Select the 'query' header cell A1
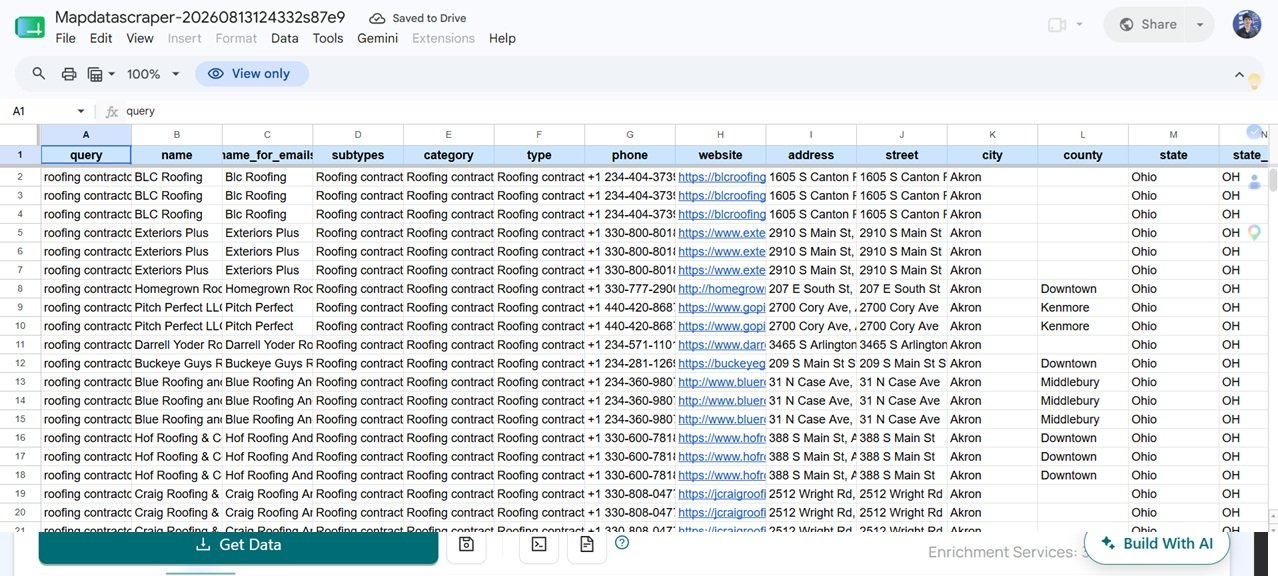 [x=86, y=155]
